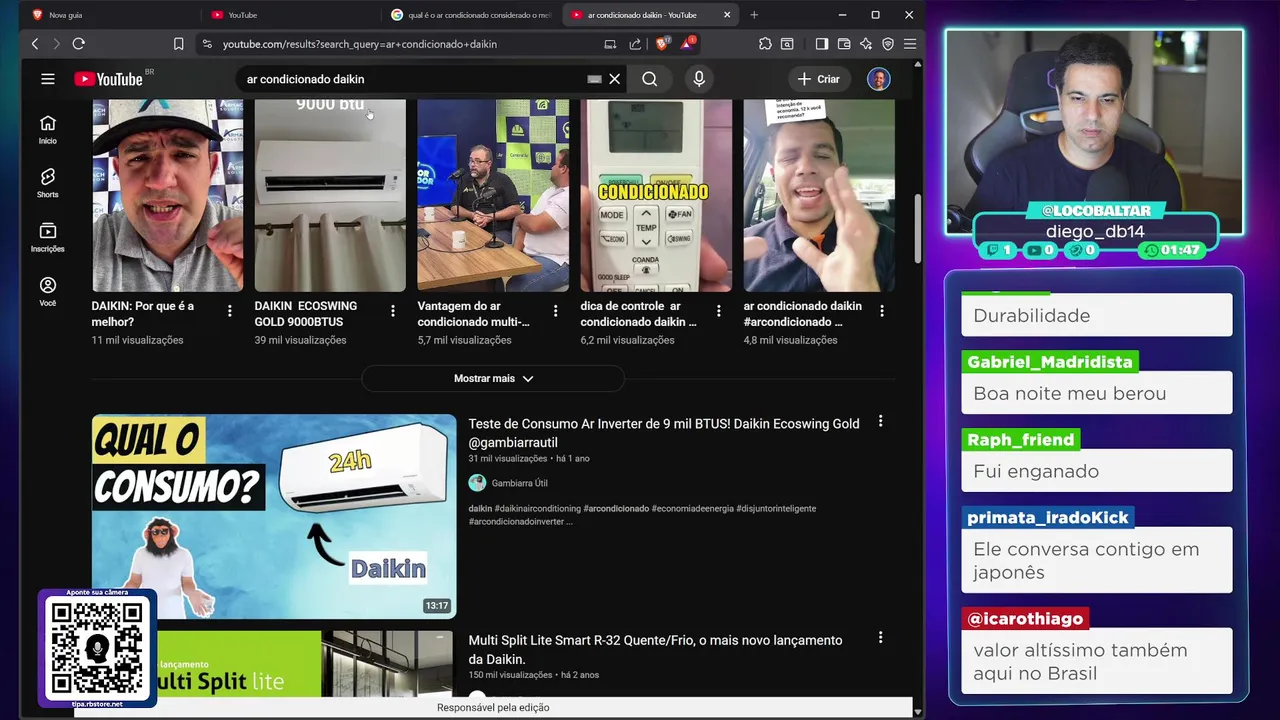Viewport: 1280px width, 720px height.
Task: Open the YouTube hamburger guide menu
Action: coord(47,79)
